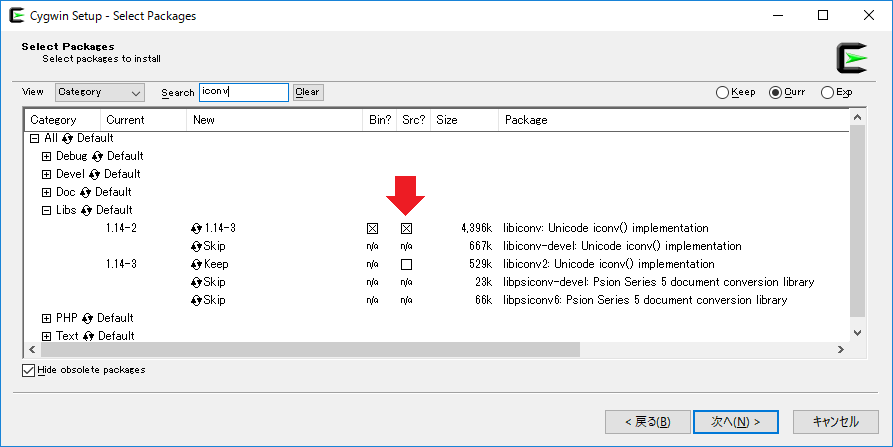Select the Exp radio button
Image resolution: width=893 pixels, height=447 pixels.
[827, 92]
